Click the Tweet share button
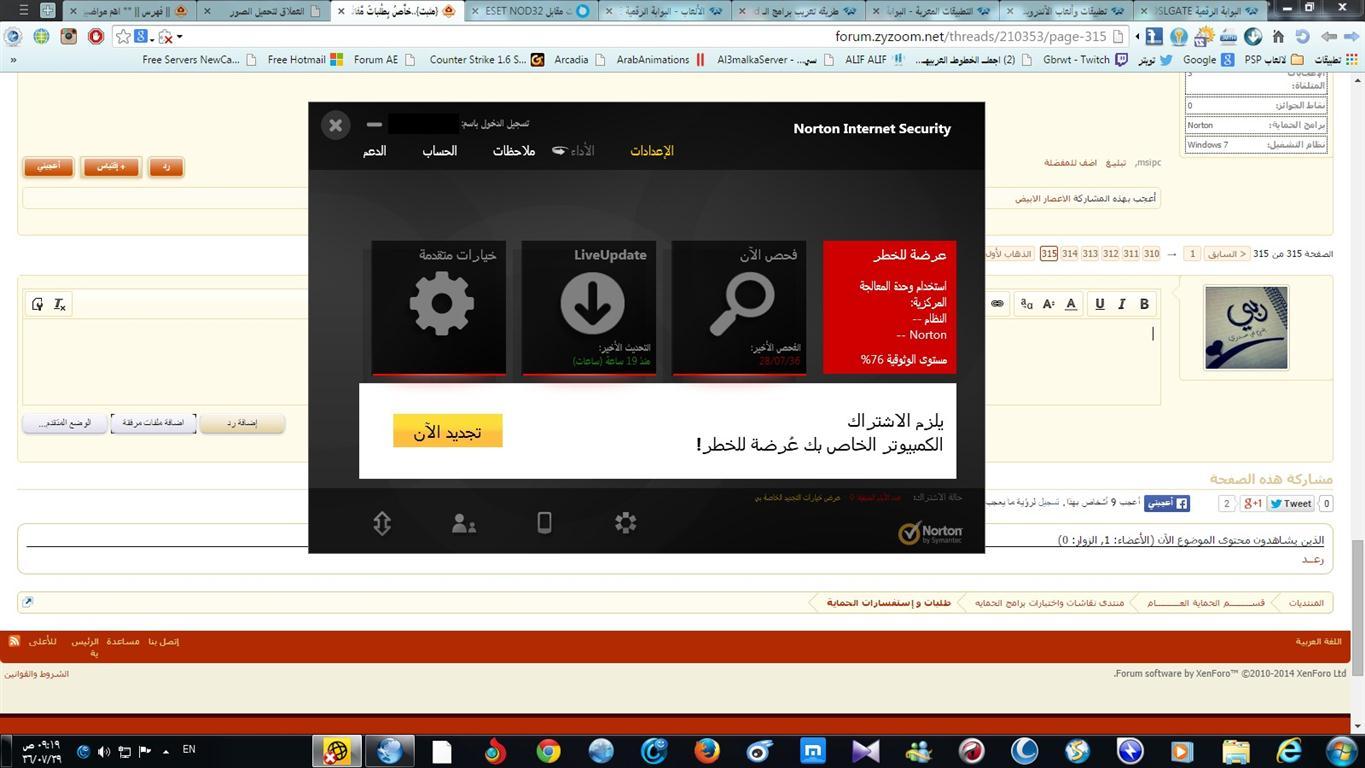The image size is (1365, 768). (1291, 504)
